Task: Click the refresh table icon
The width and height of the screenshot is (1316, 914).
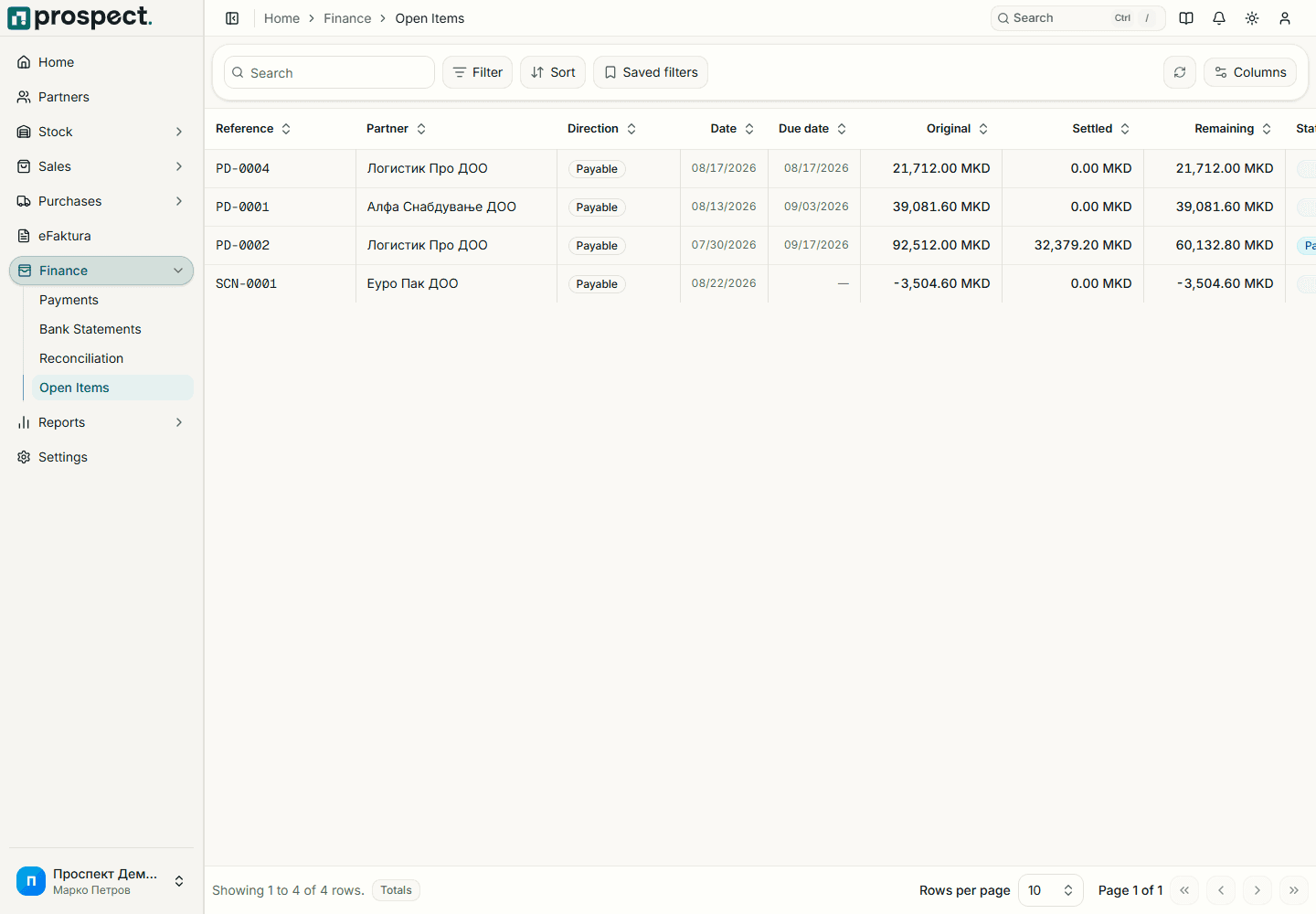Action: point(1180,72)
